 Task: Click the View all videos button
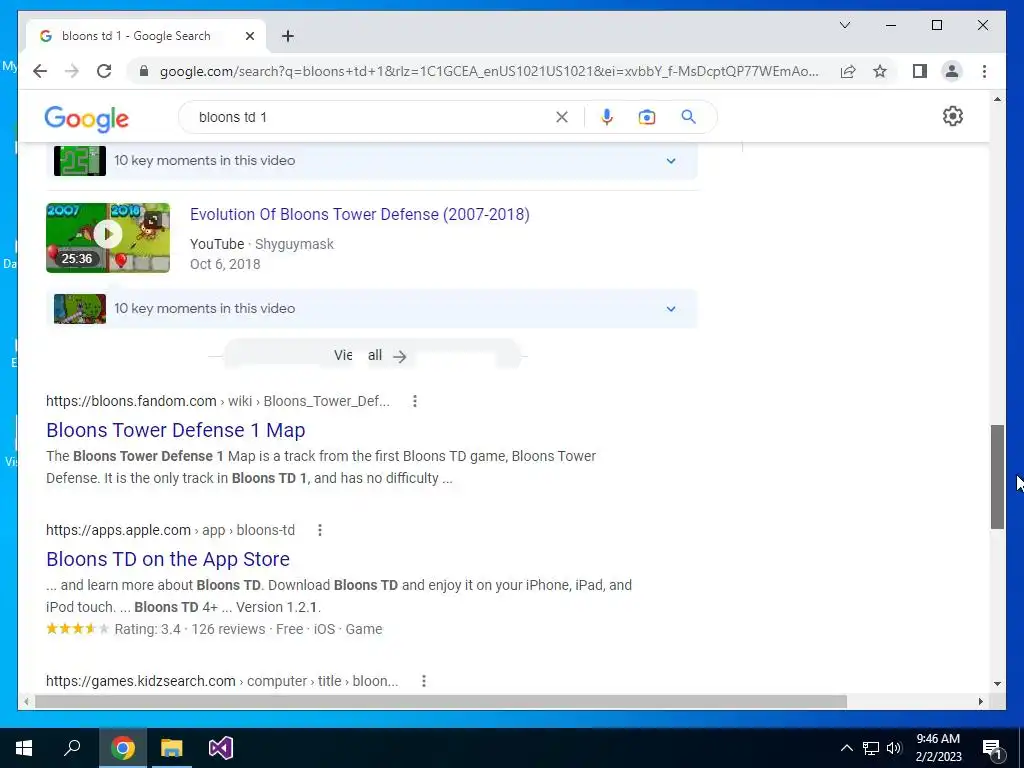371,356
